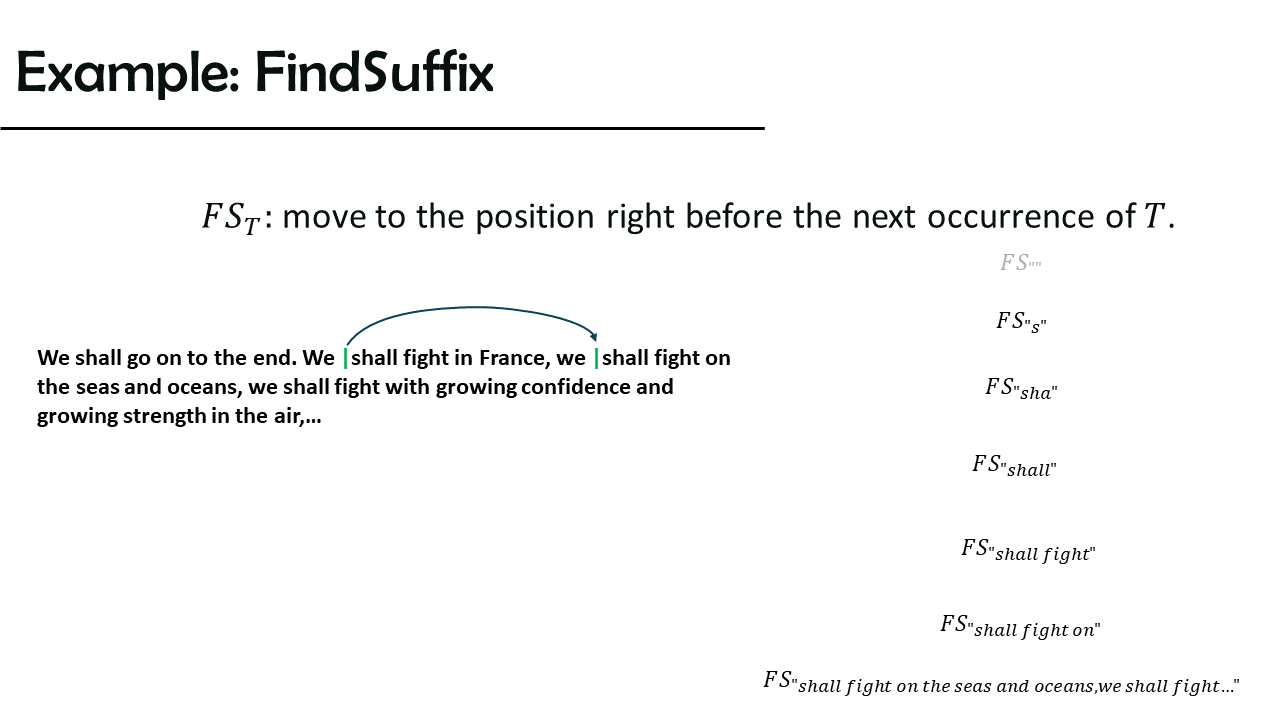Select the FS "shall fight on" formula

tap(1020, 626)
